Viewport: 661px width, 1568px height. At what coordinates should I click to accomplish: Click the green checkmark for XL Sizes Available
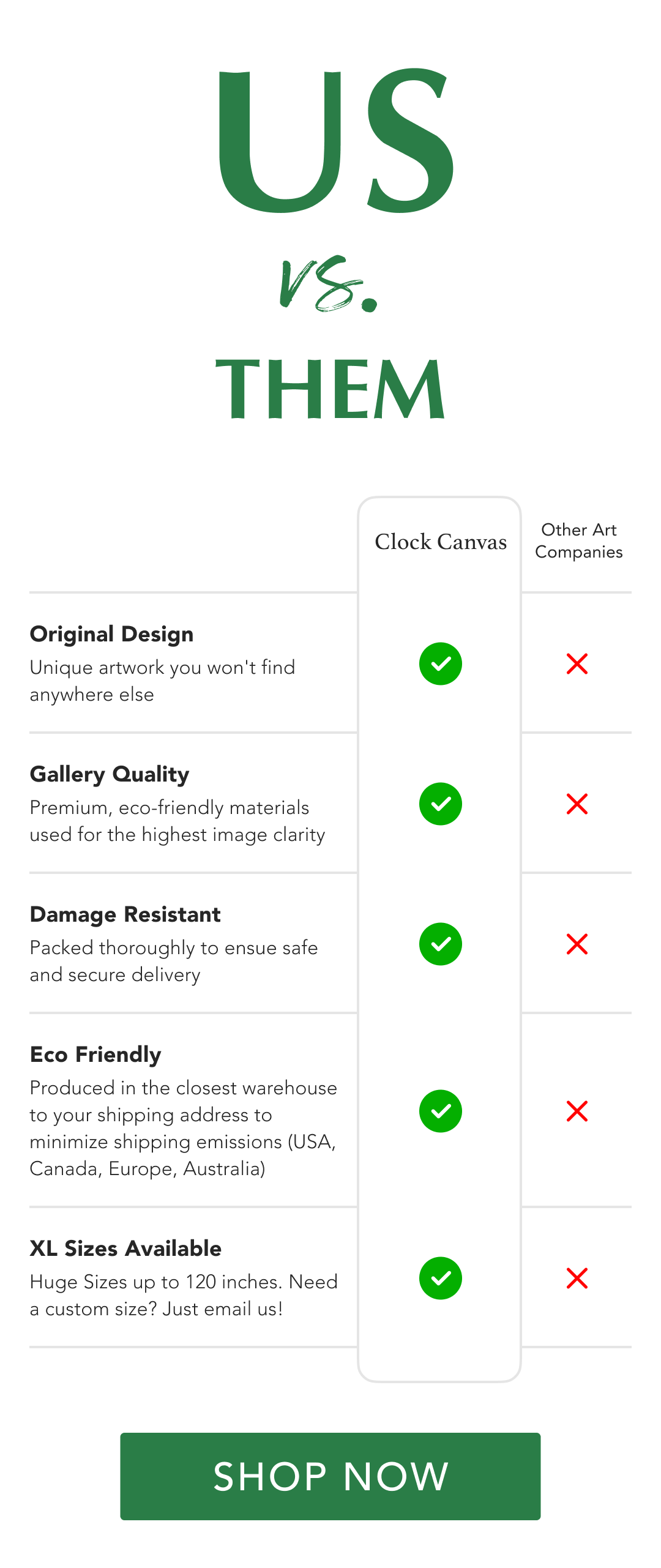pos(440,1279)
